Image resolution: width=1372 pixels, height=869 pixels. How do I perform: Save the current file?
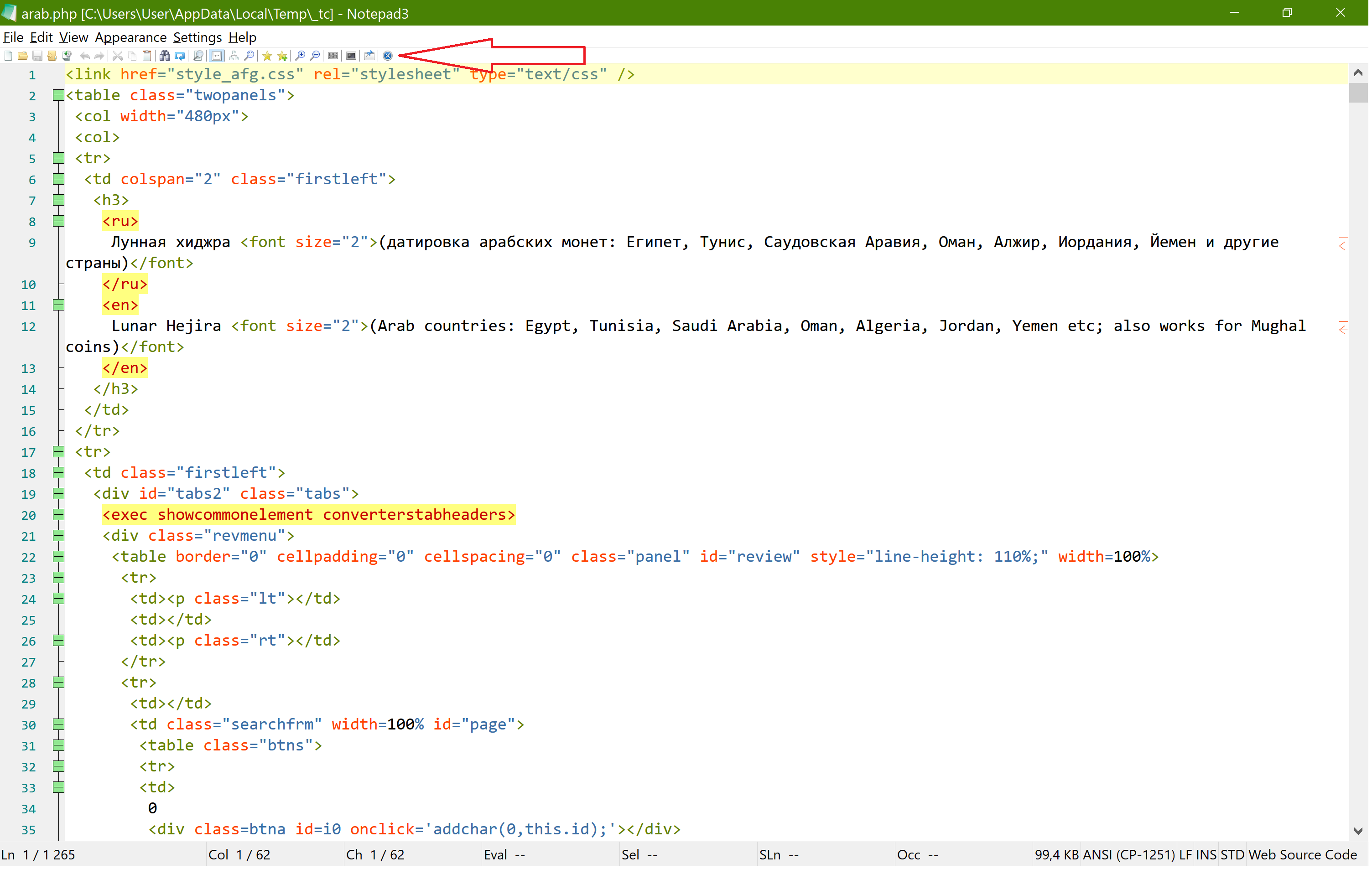click(x=37, y=55)
